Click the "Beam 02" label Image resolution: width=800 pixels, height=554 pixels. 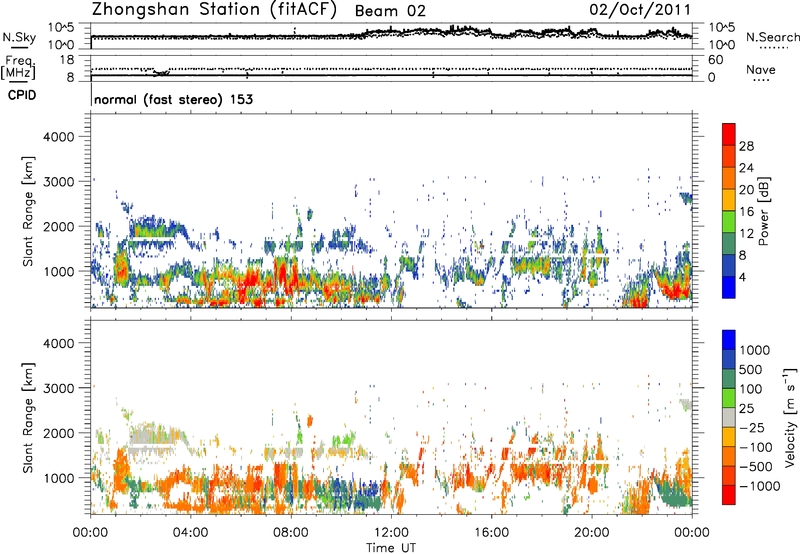[390, 11]
